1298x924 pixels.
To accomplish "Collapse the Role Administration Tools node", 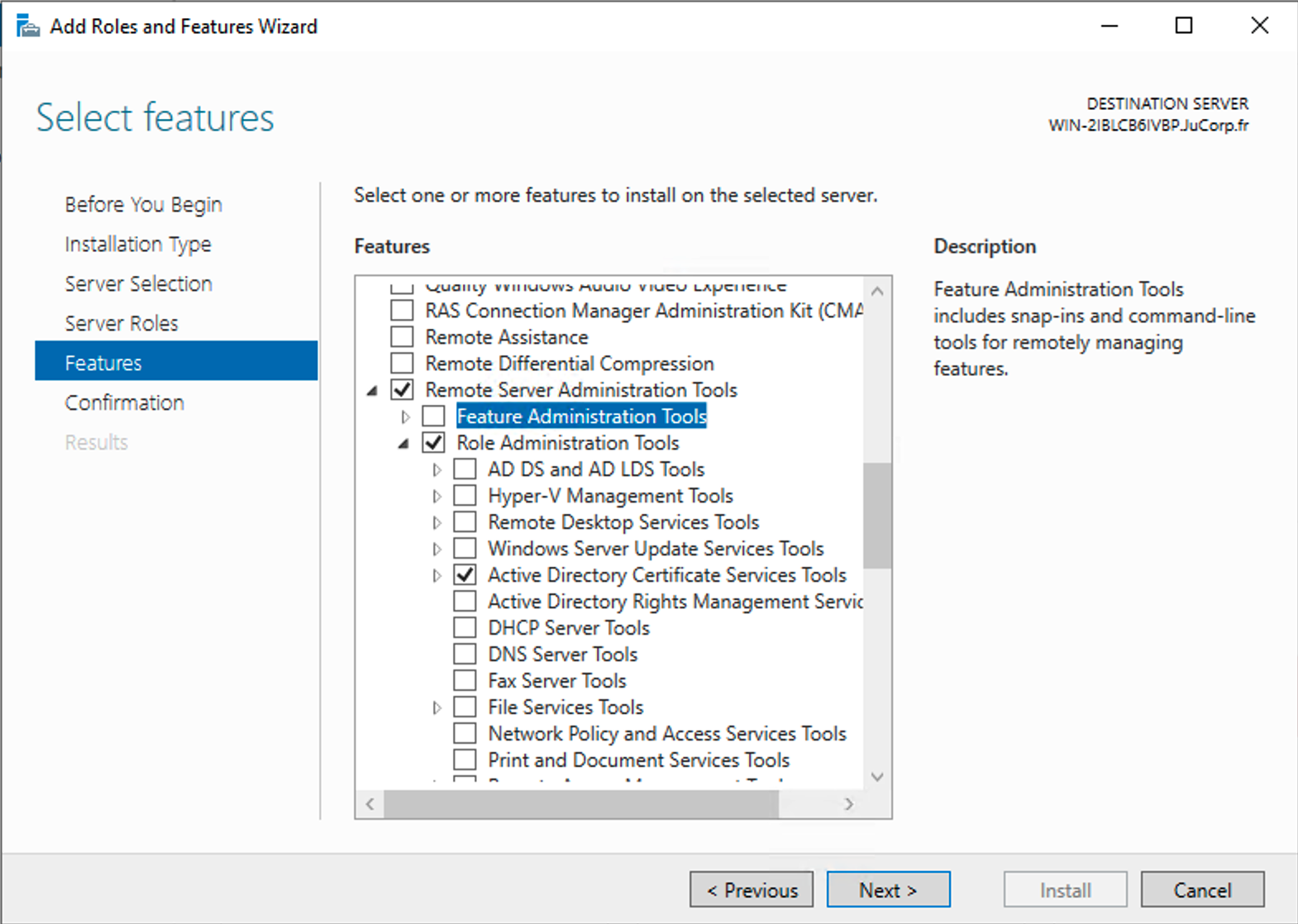I will pyautogui.click(x=403, y=444).
